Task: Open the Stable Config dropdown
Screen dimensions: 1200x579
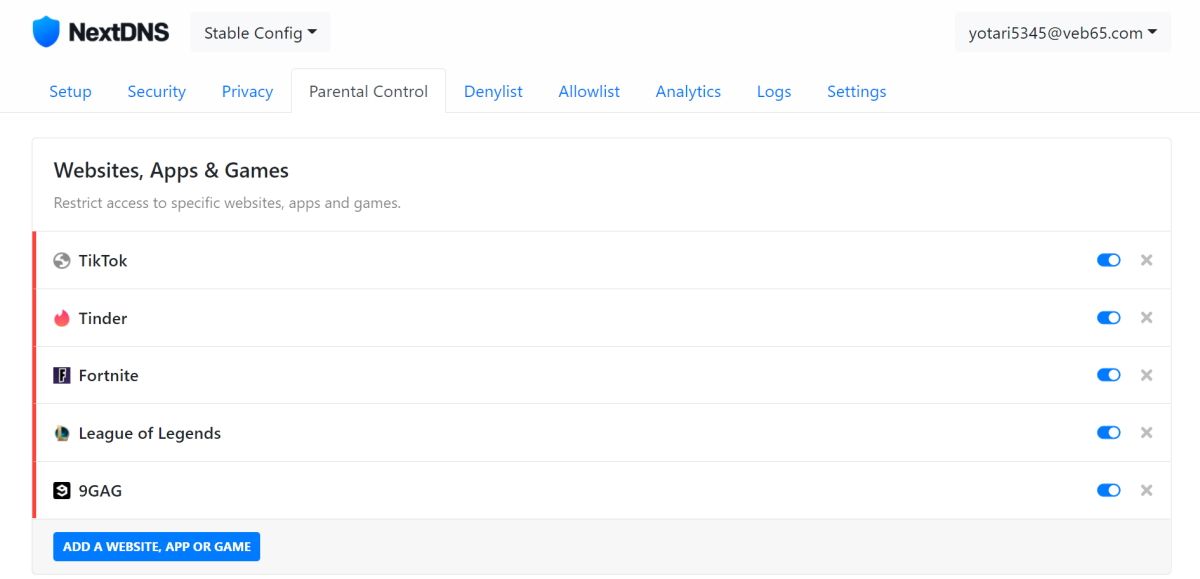Action: (x=259, y=32)
